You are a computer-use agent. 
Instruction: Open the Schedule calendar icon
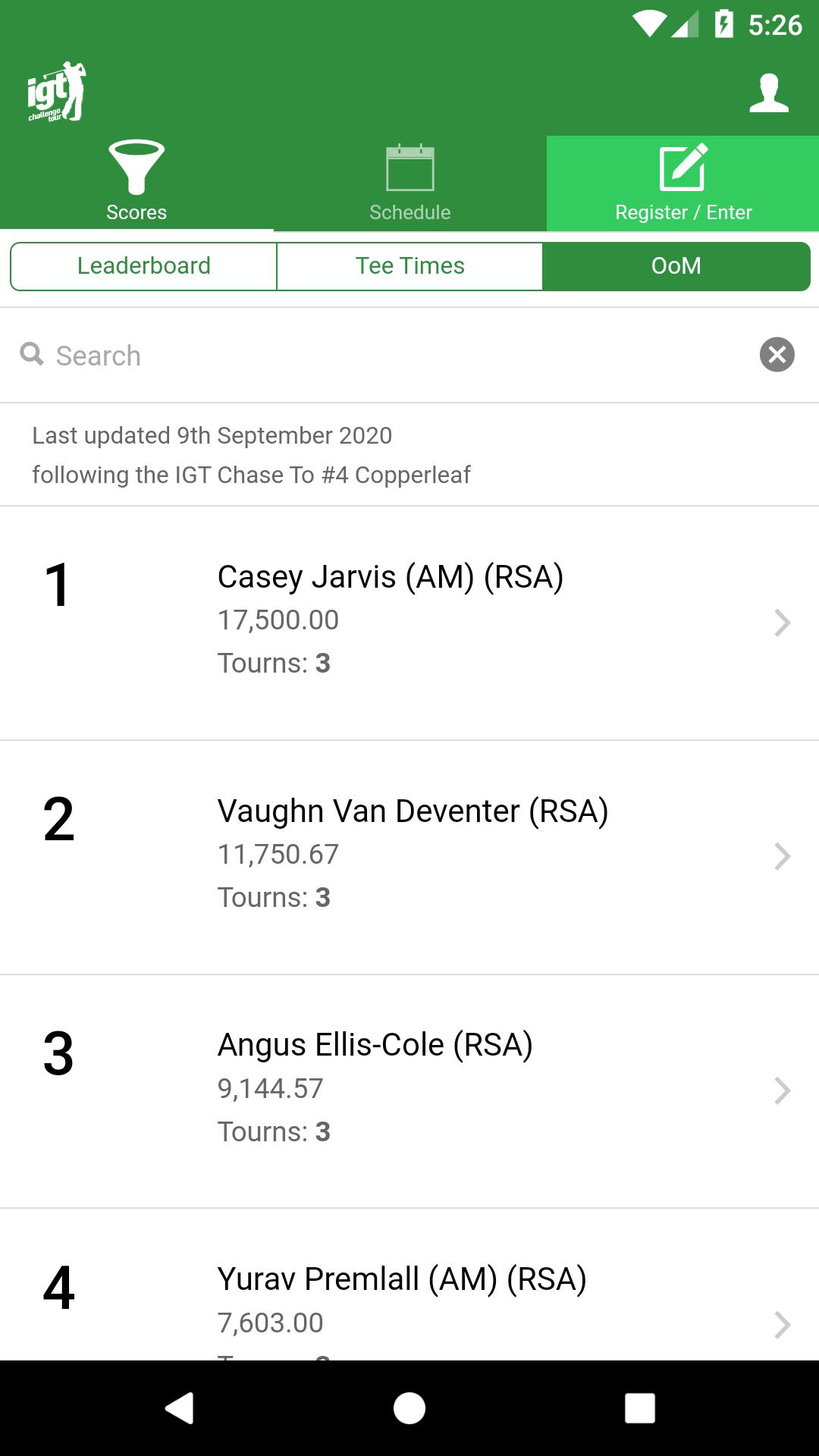(410, 168)
